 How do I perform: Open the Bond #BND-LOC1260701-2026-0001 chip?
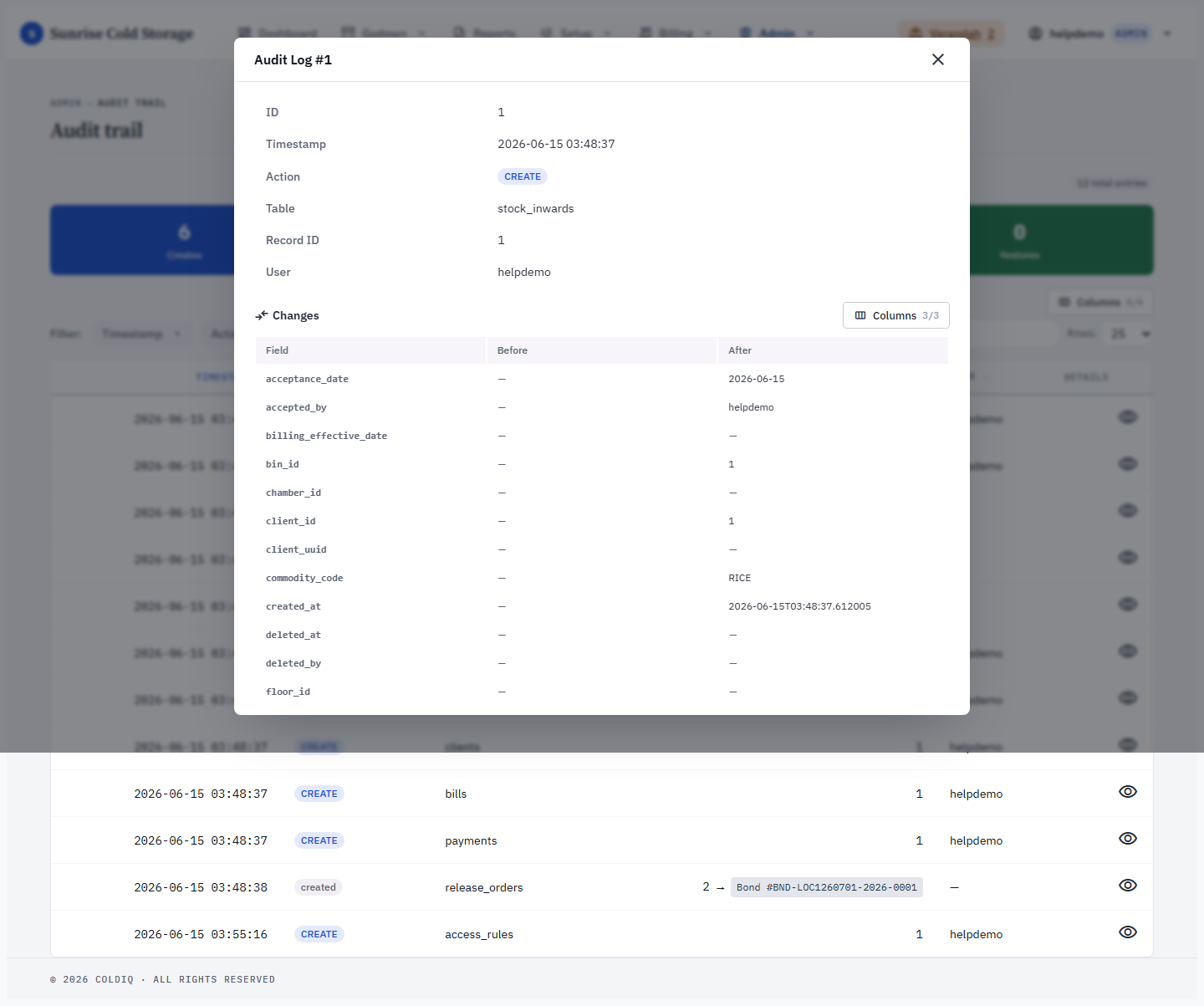click(827, 887)
